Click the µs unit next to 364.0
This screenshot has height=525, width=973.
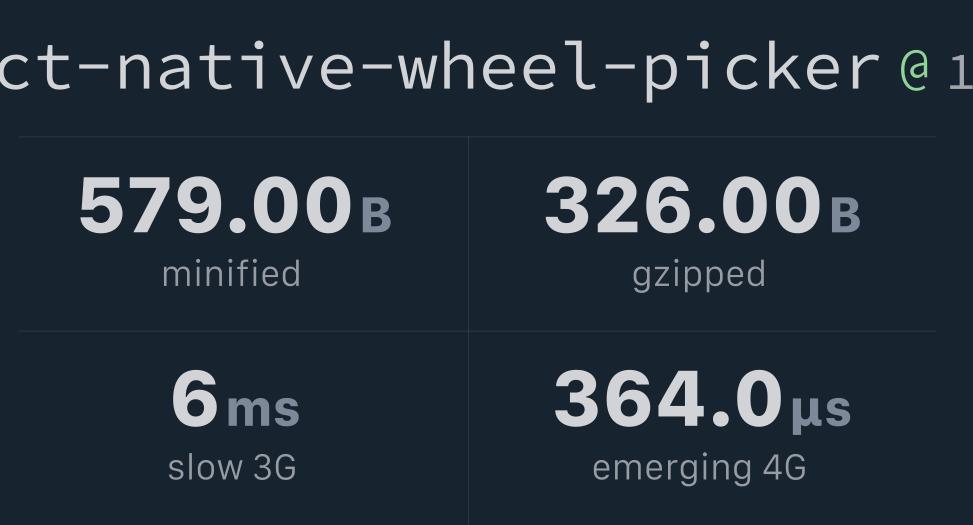821,411
